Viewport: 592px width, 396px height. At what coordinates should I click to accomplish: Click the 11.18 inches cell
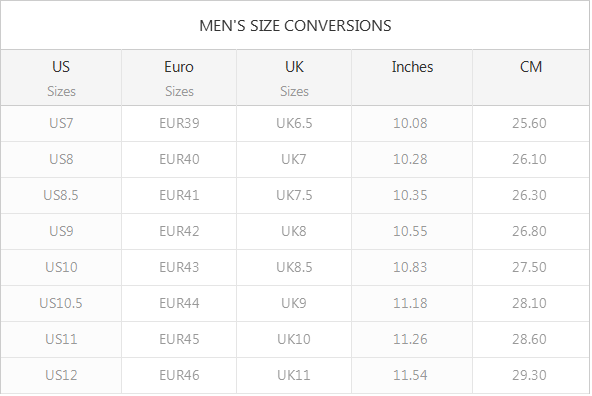(x=412, y=304)
